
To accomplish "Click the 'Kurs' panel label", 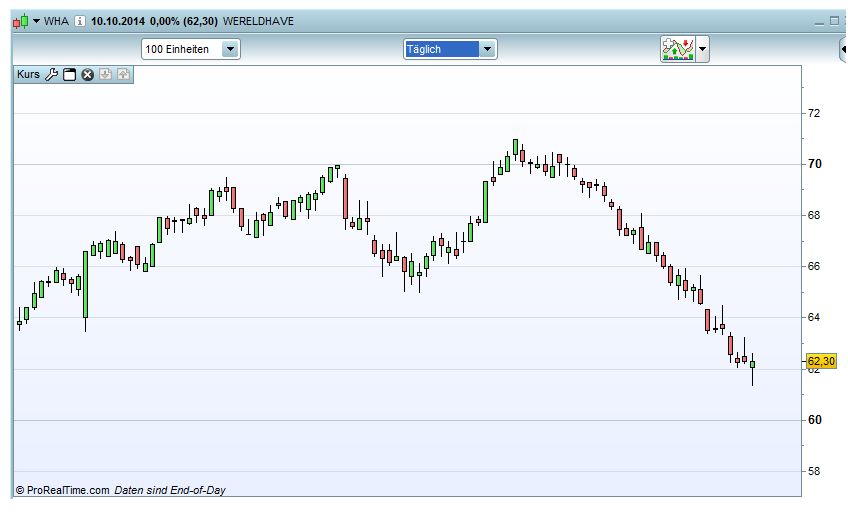I will point(28,74).
